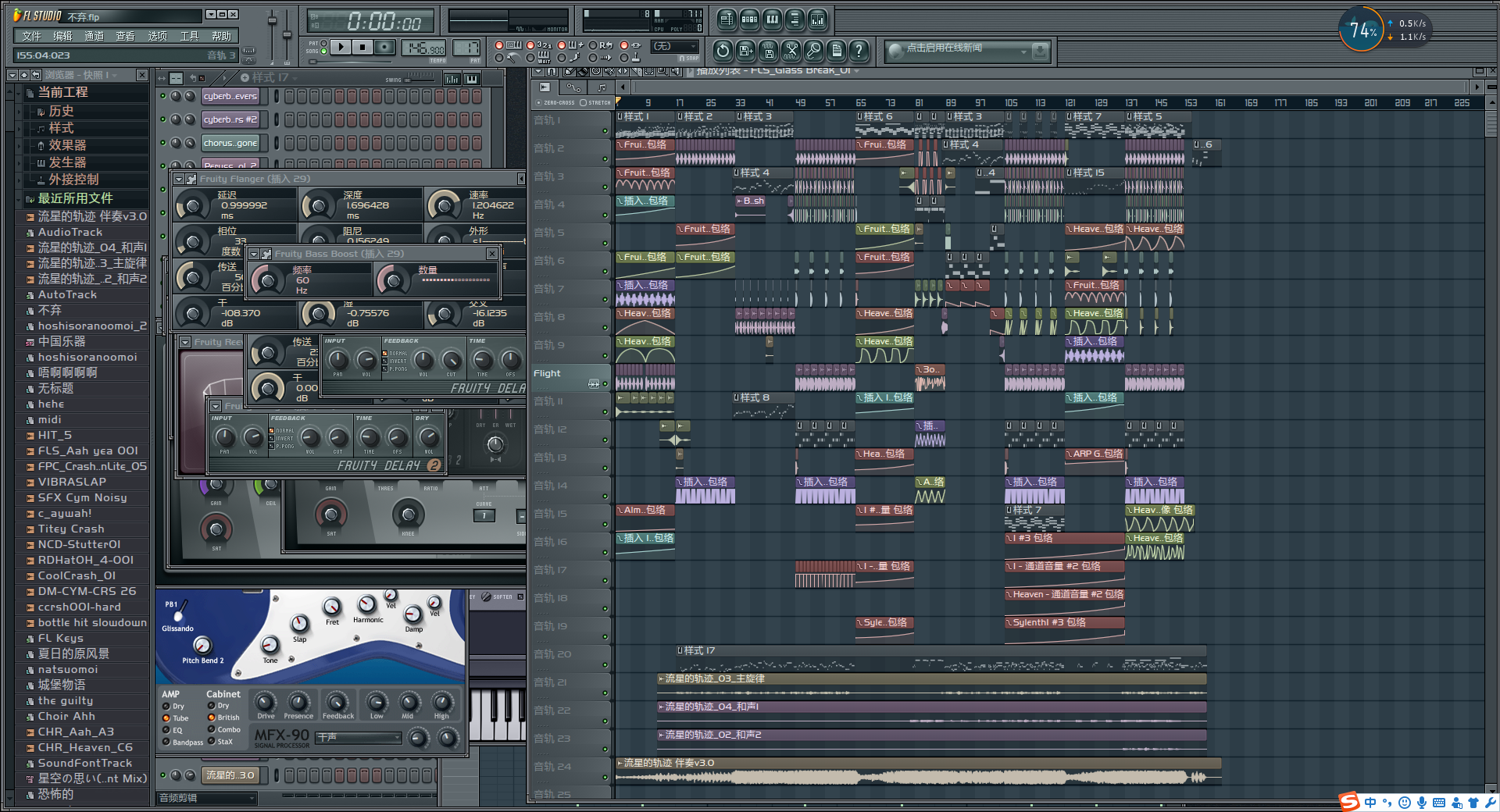Image resolution: width=1500 pixels, height=812 pixels.
Task: Click the IME microphone tray icon
Action: tap(1422, 803)
